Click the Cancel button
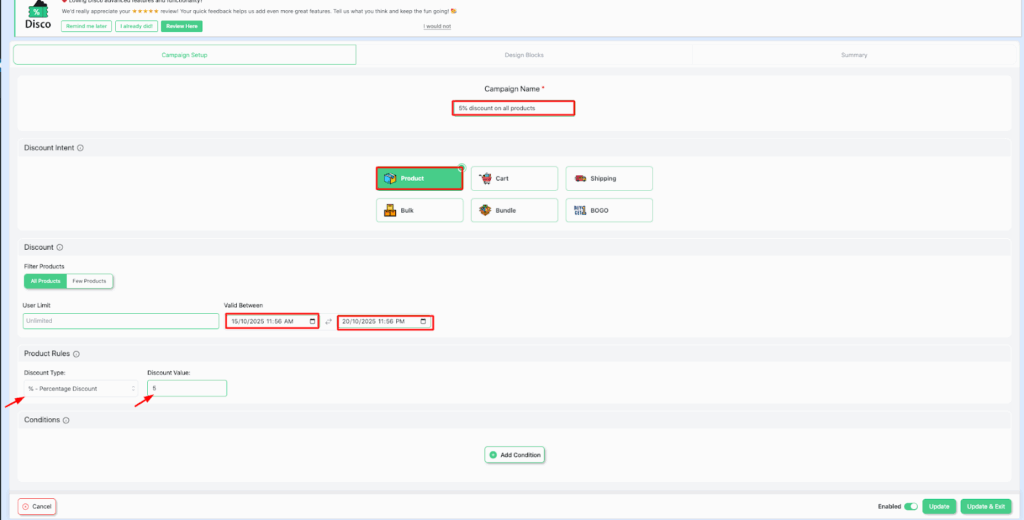Screen dimensions: 1024x520 pyautogui.click(x=37, y=506)
